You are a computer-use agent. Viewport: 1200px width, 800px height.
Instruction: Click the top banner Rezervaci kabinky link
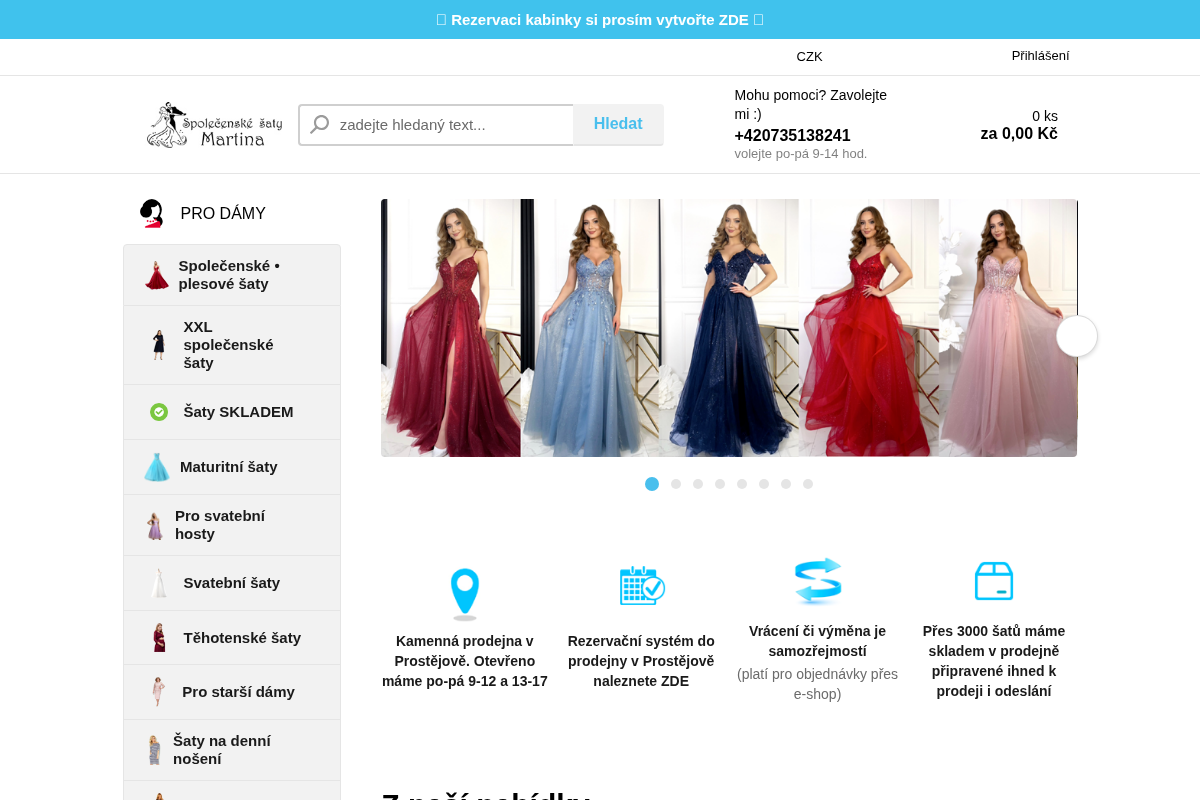600,20
